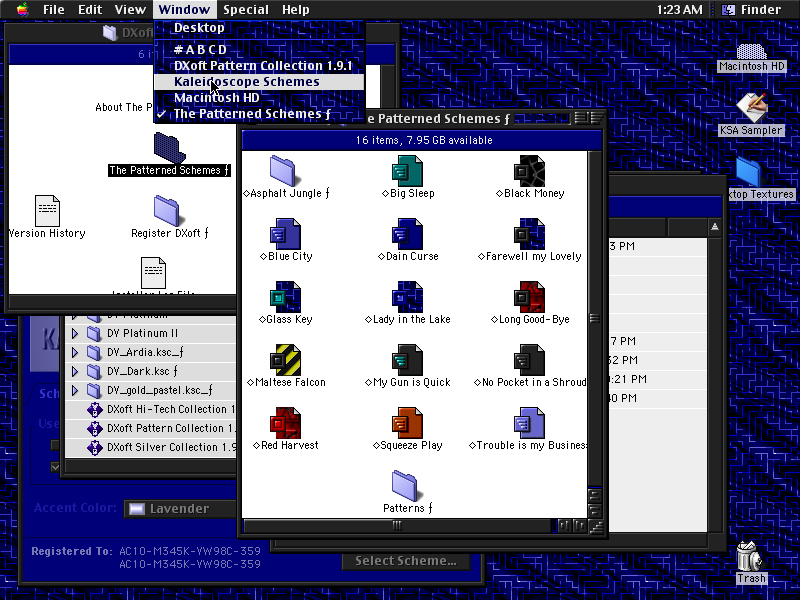
Task: Select the Version History document icon
Action: point(47,210)
